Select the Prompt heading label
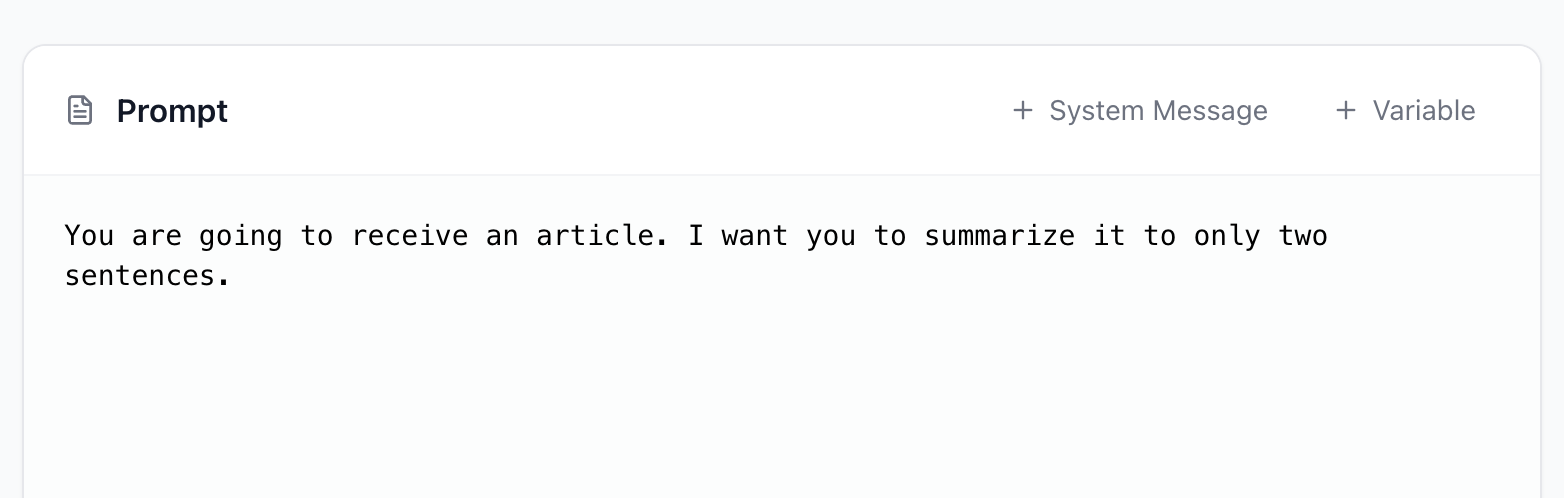This screenshot has height=498, width=1564. 172,111
